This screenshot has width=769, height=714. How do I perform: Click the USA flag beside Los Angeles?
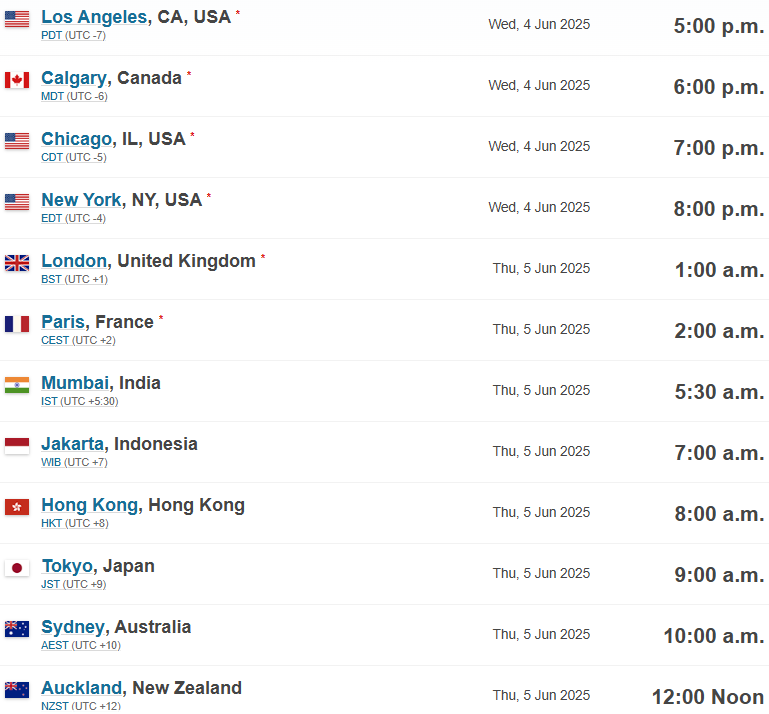click(17, 19)
